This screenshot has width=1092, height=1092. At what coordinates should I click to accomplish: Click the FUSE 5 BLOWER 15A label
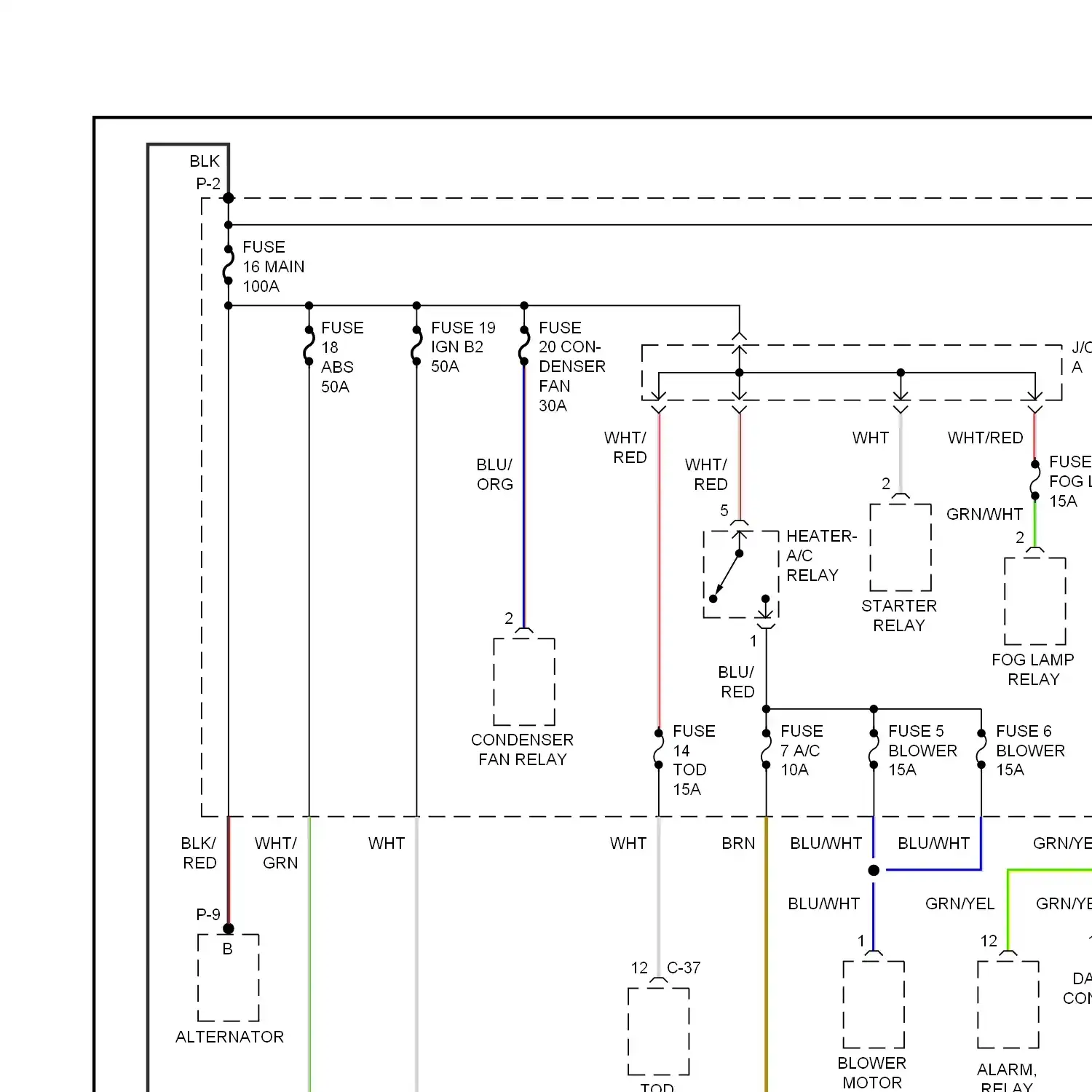tap(922, 750)
